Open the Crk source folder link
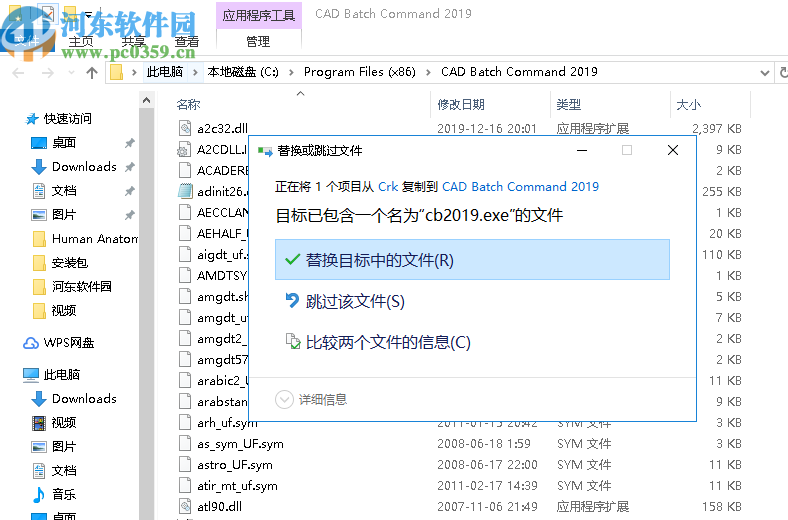 (x=388, y=187)
